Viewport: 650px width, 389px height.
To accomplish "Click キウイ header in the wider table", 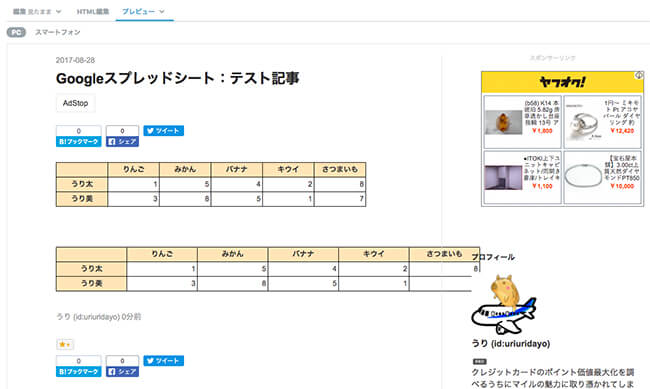I will pos(374,254).
